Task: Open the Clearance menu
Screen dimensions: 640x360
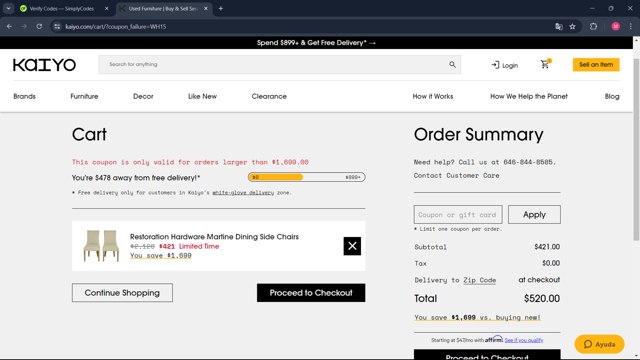Action: (x=269, y=96)
